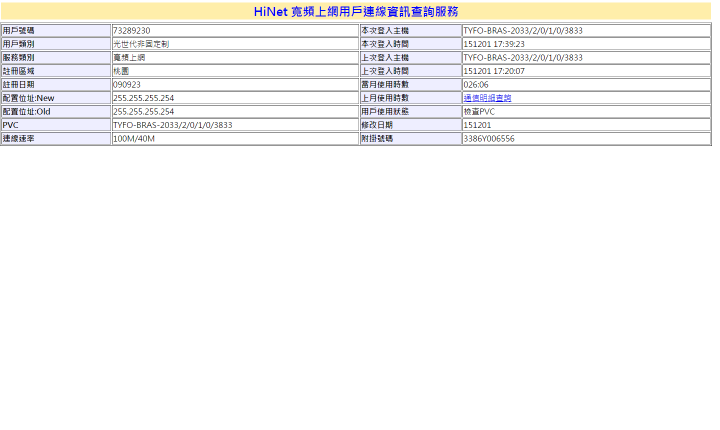Image resolution: width=720 pixels, height=430 pixels.
Task: Click TYFO-BRAS host value in 上次登入主機 row
Action: (x=523, y=57)
